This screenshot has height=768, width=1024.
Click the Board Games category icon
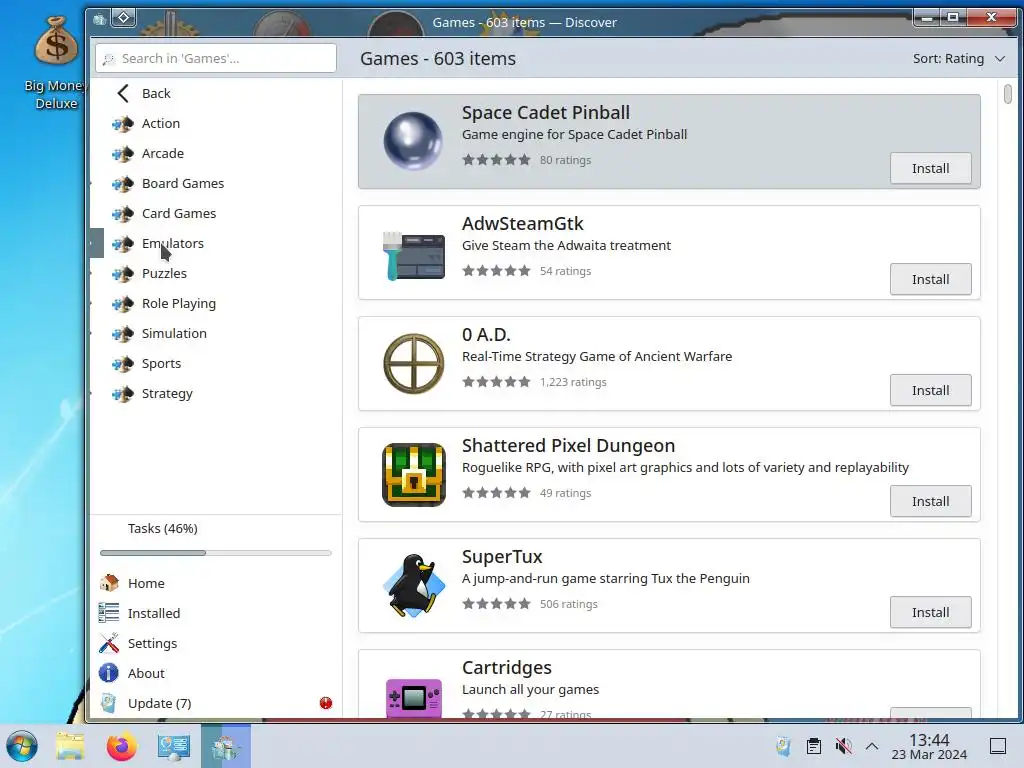[122, 184]
